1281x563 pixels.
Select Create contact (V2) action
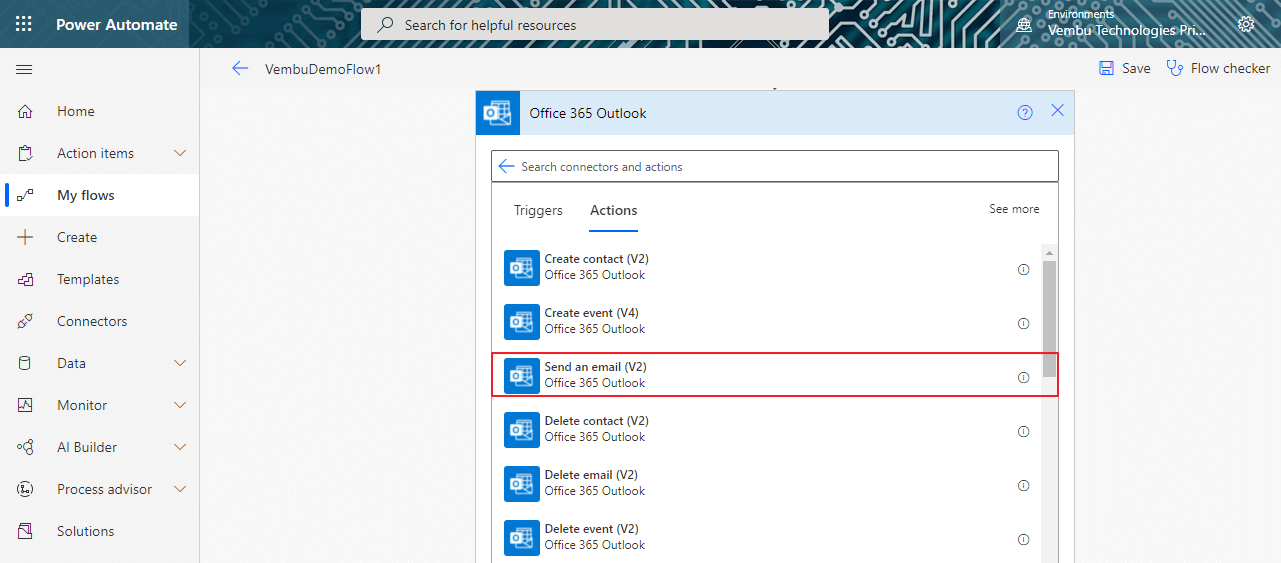767,267
